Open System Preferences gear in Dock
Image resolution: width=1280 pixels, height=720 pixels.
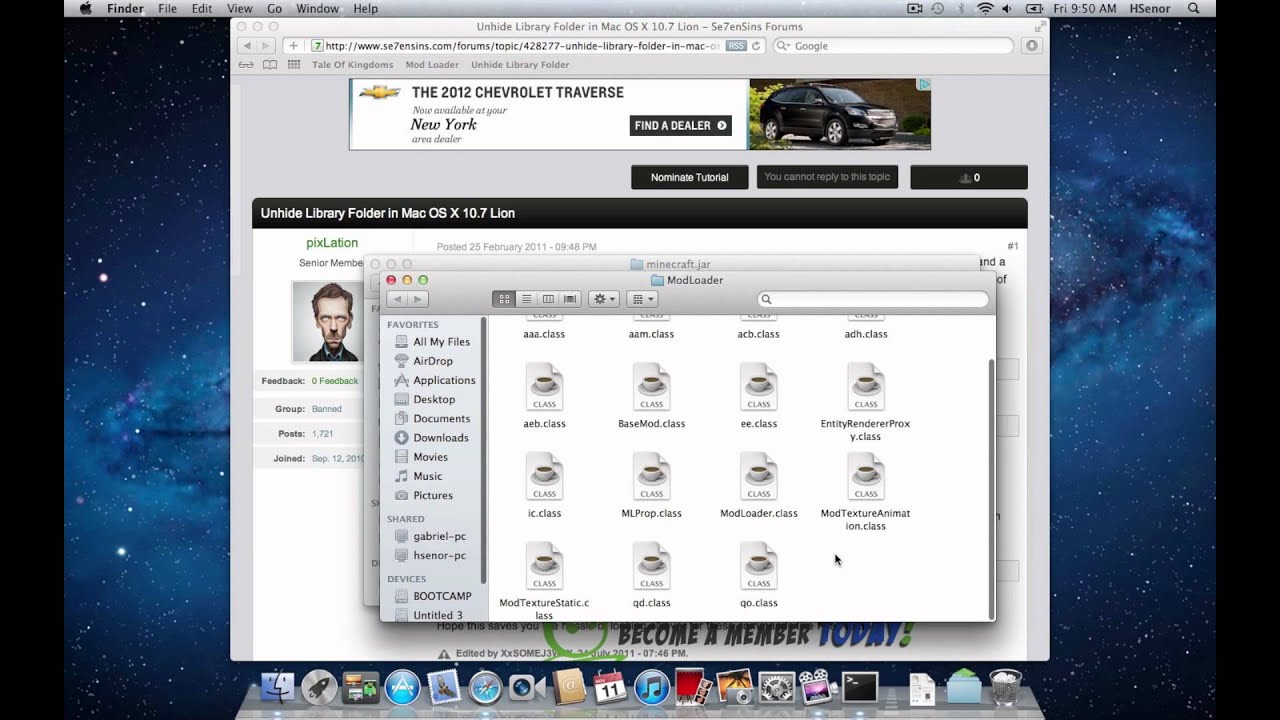[x=776, y=687]
